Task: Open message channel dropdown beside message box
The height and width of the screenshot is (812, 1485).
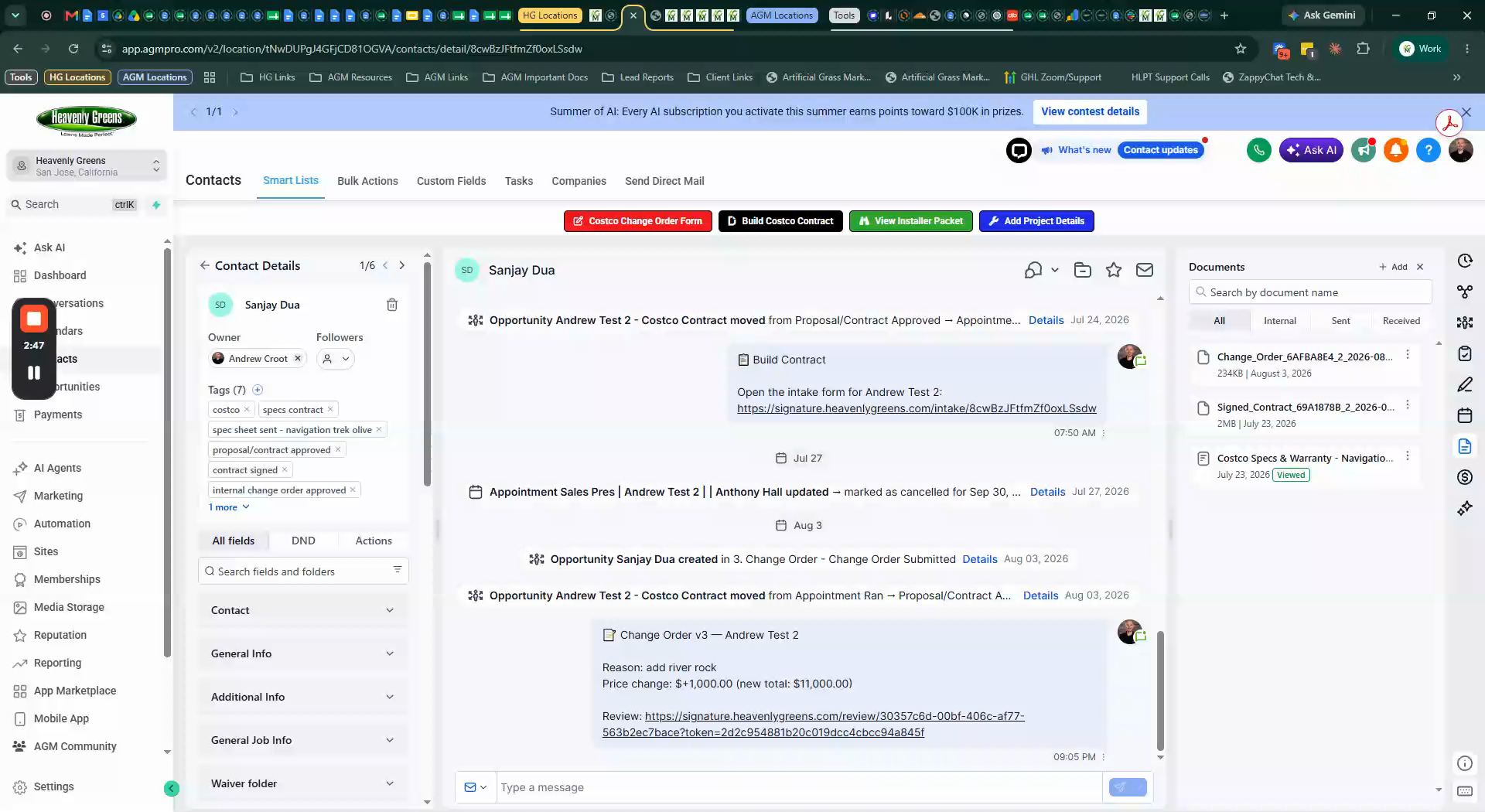Action: click(476, 787)
